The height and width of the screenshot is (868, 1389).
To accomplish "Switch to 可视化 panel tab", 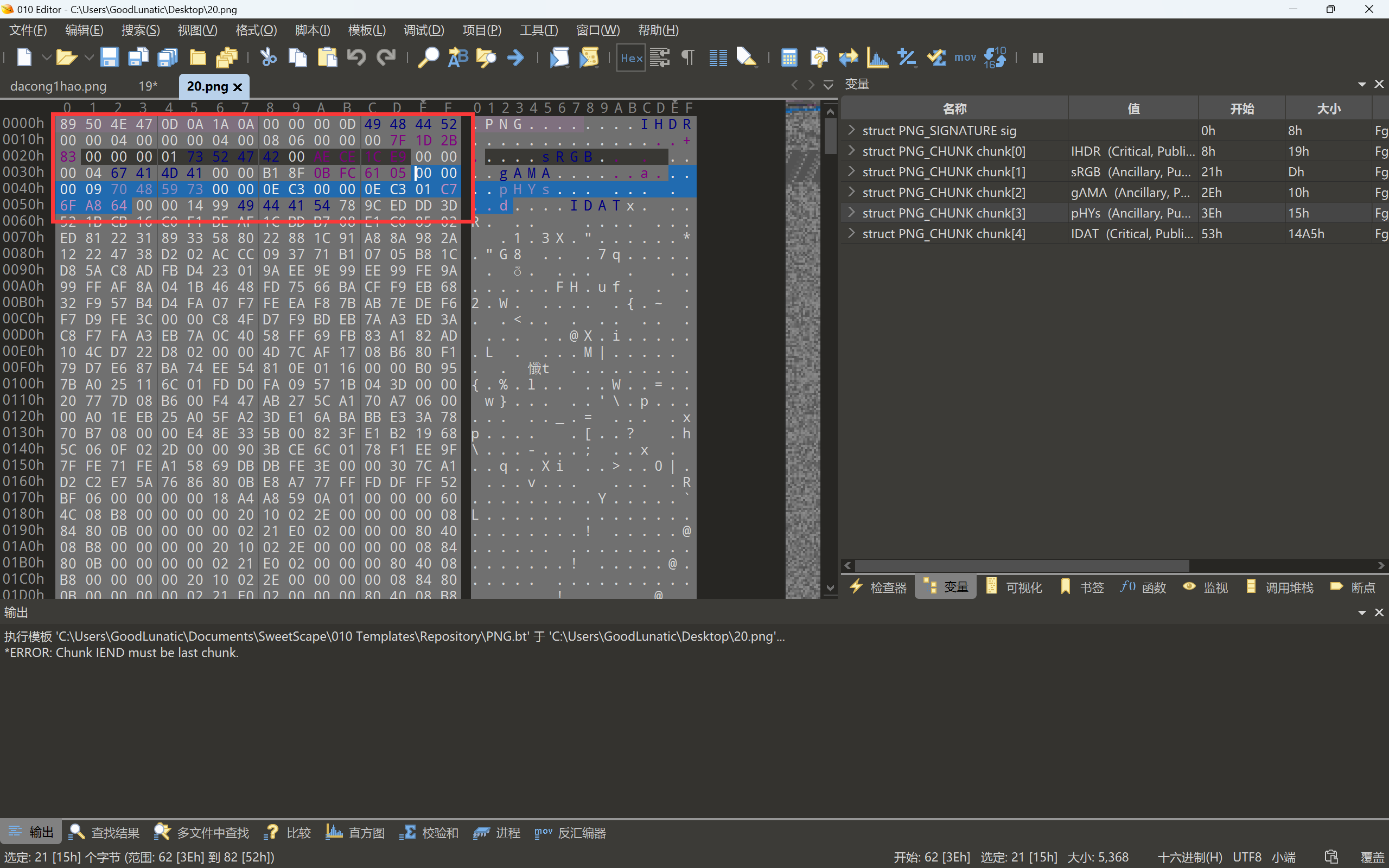I will pos(1014,586).
